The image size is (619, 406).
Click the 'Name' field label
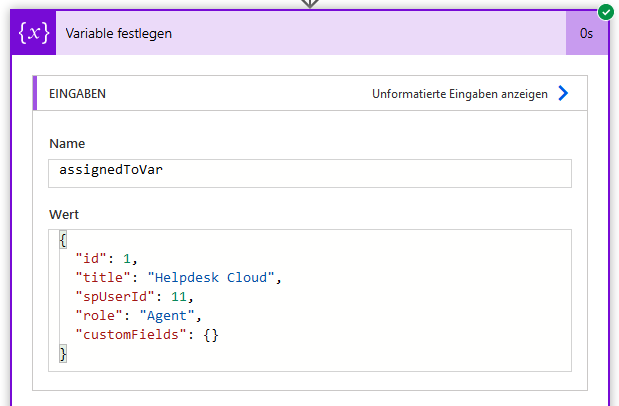point(67,143)
